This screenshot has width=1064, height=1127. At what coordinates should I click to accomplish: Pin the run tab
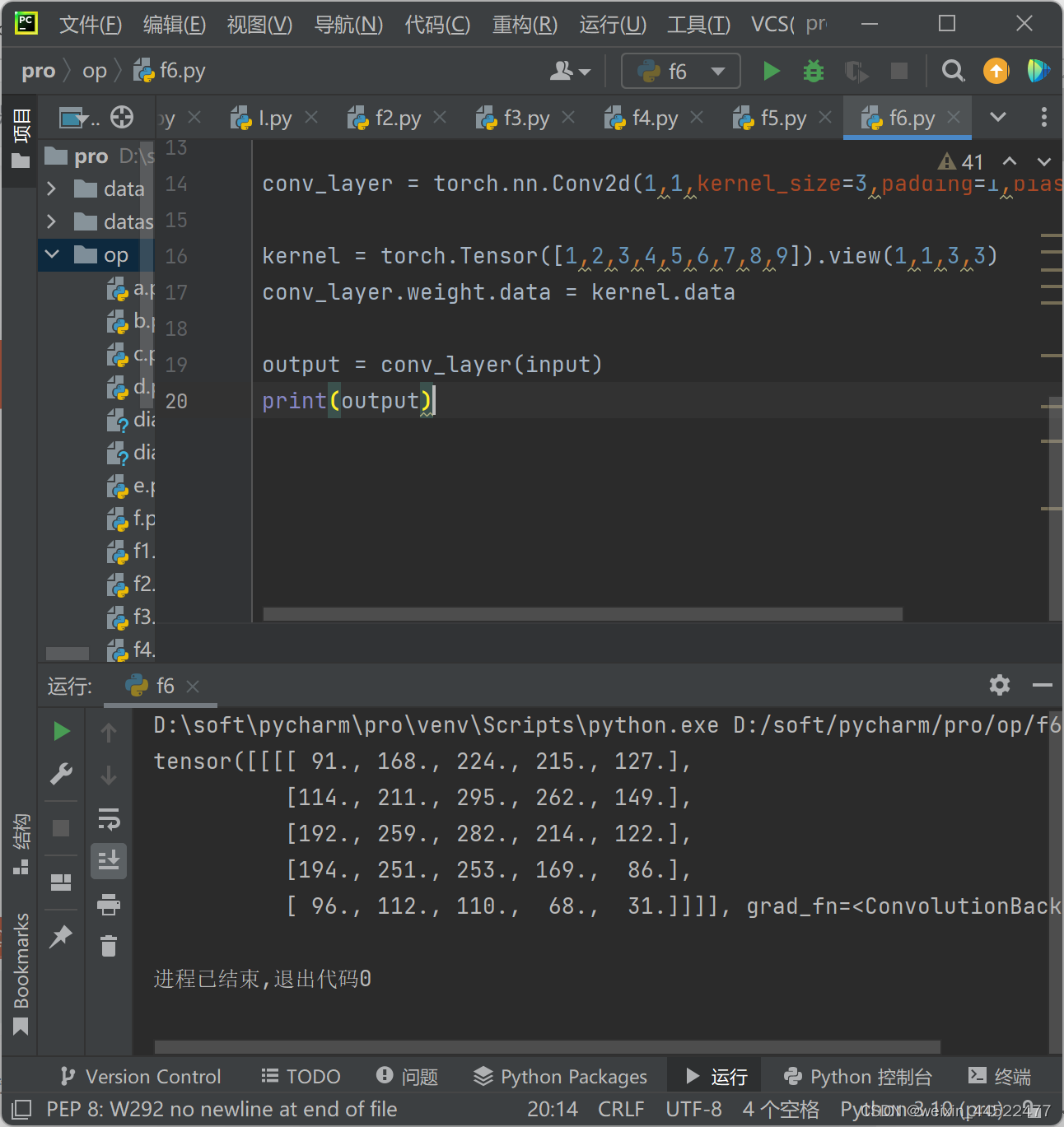61,936
